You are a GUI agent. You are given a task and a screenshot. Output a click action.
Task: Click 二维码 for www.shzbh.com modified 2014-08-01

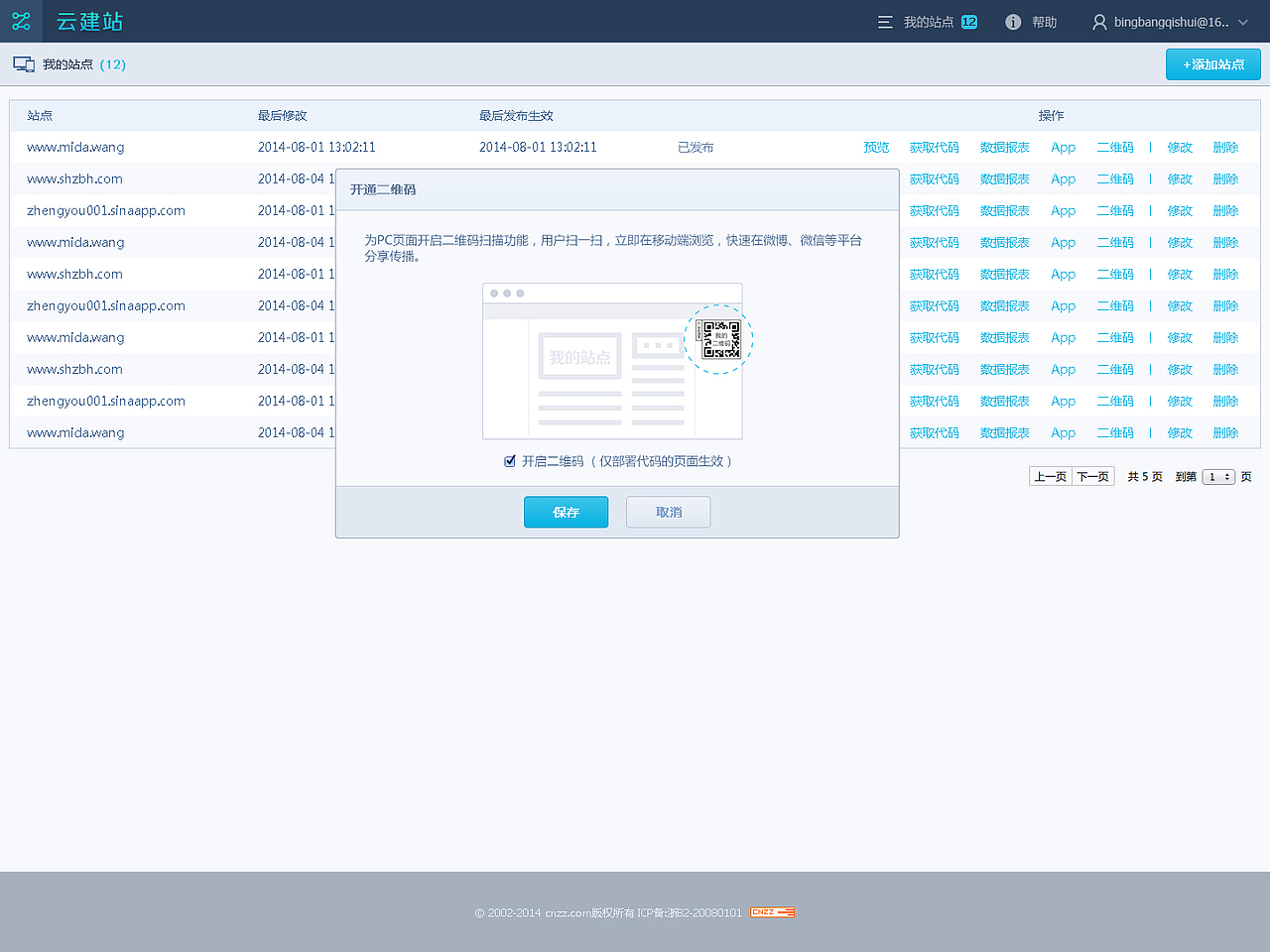pos(1115,274)
